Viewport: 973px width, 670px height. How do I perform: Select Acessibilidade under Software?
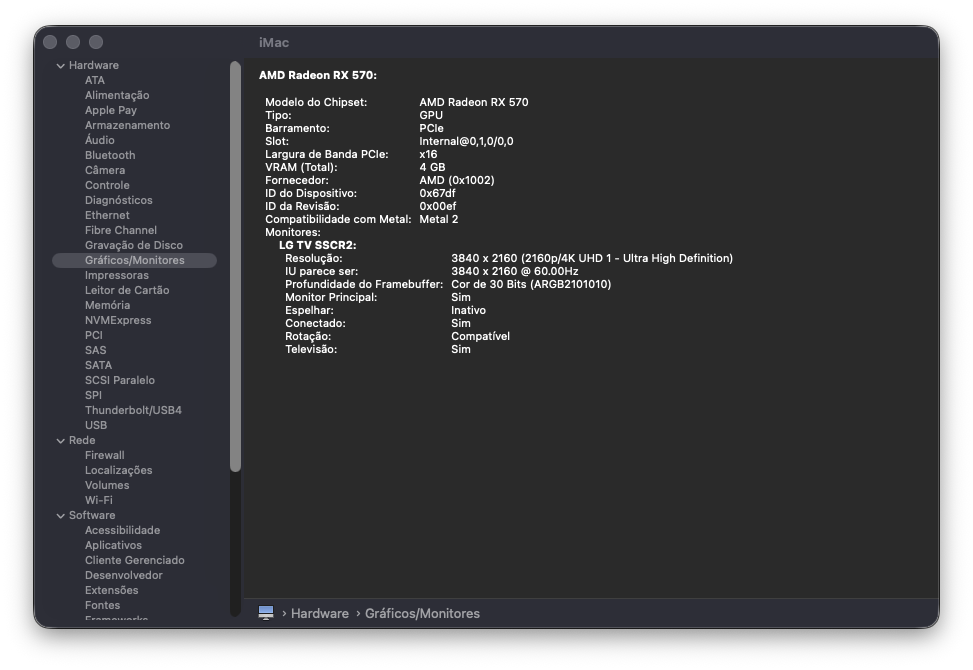[122, 530]
